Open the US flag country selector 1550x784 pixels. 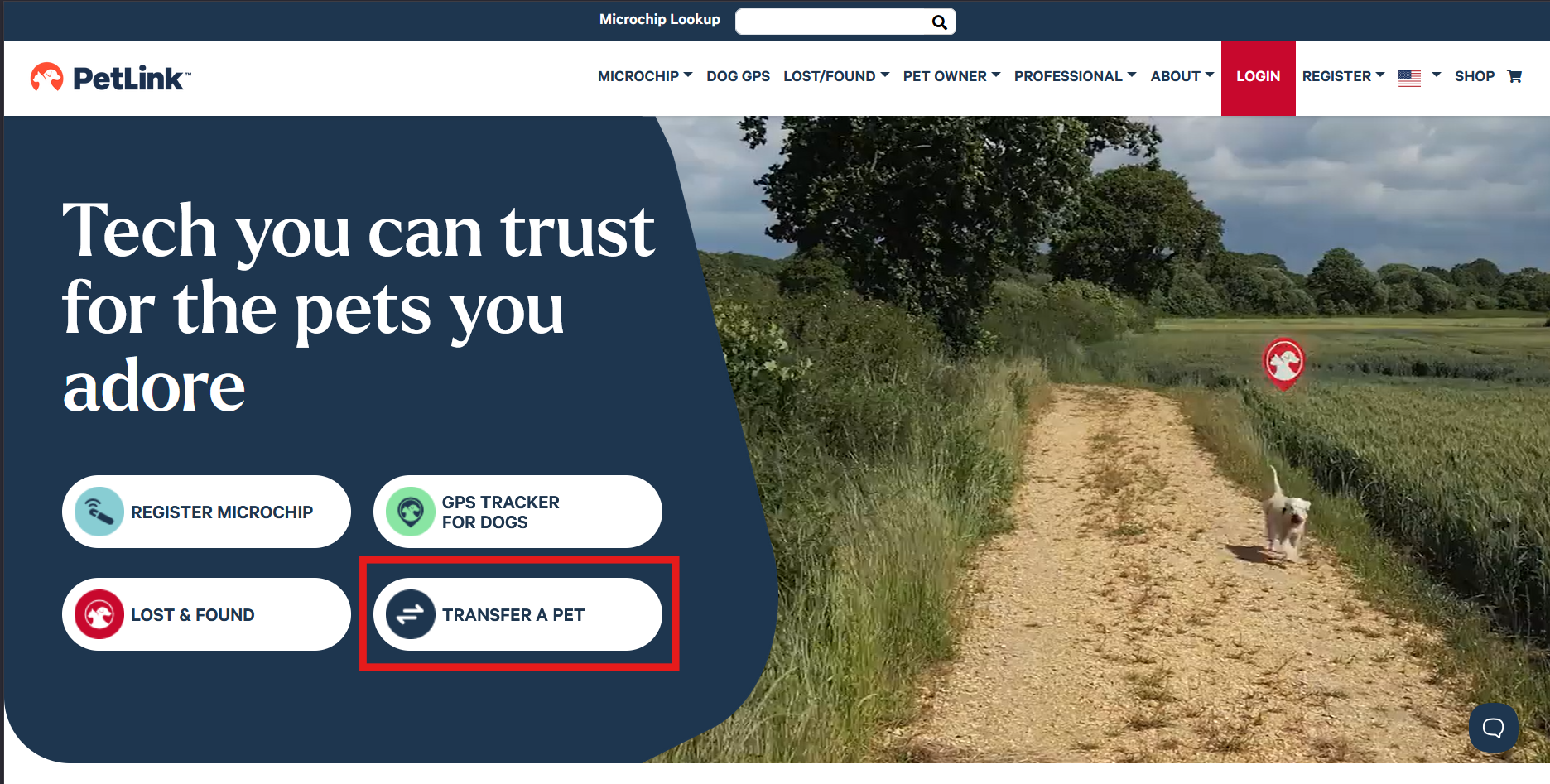pos(1419,77)
